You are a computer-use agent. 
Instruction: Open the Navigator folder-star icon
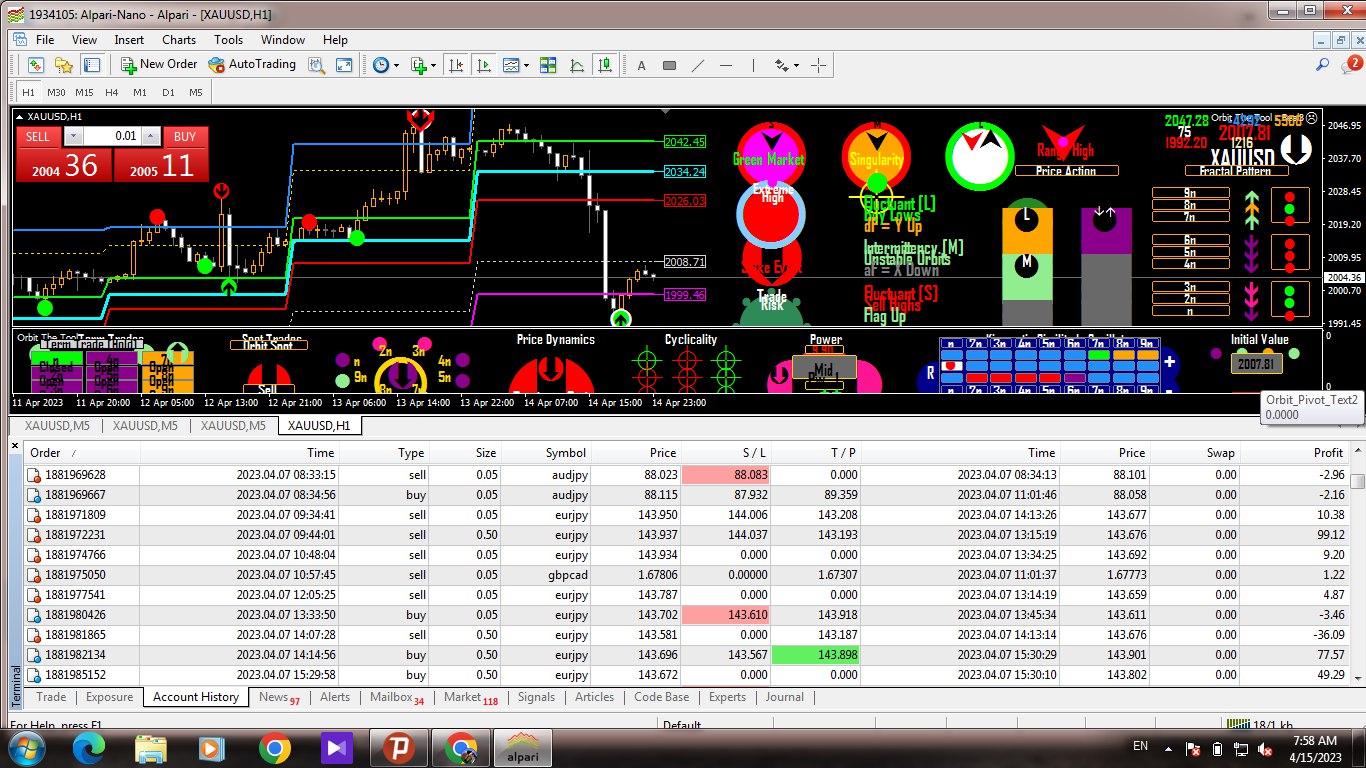pyautogui.click(x=64, y=65)
